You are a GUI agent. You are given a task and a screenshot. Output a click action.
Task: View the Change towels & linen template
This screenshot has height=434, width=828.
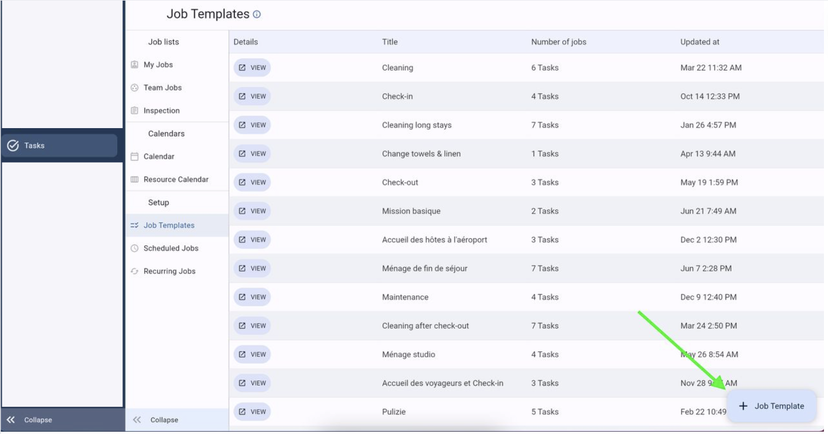(x=252, y=154)
